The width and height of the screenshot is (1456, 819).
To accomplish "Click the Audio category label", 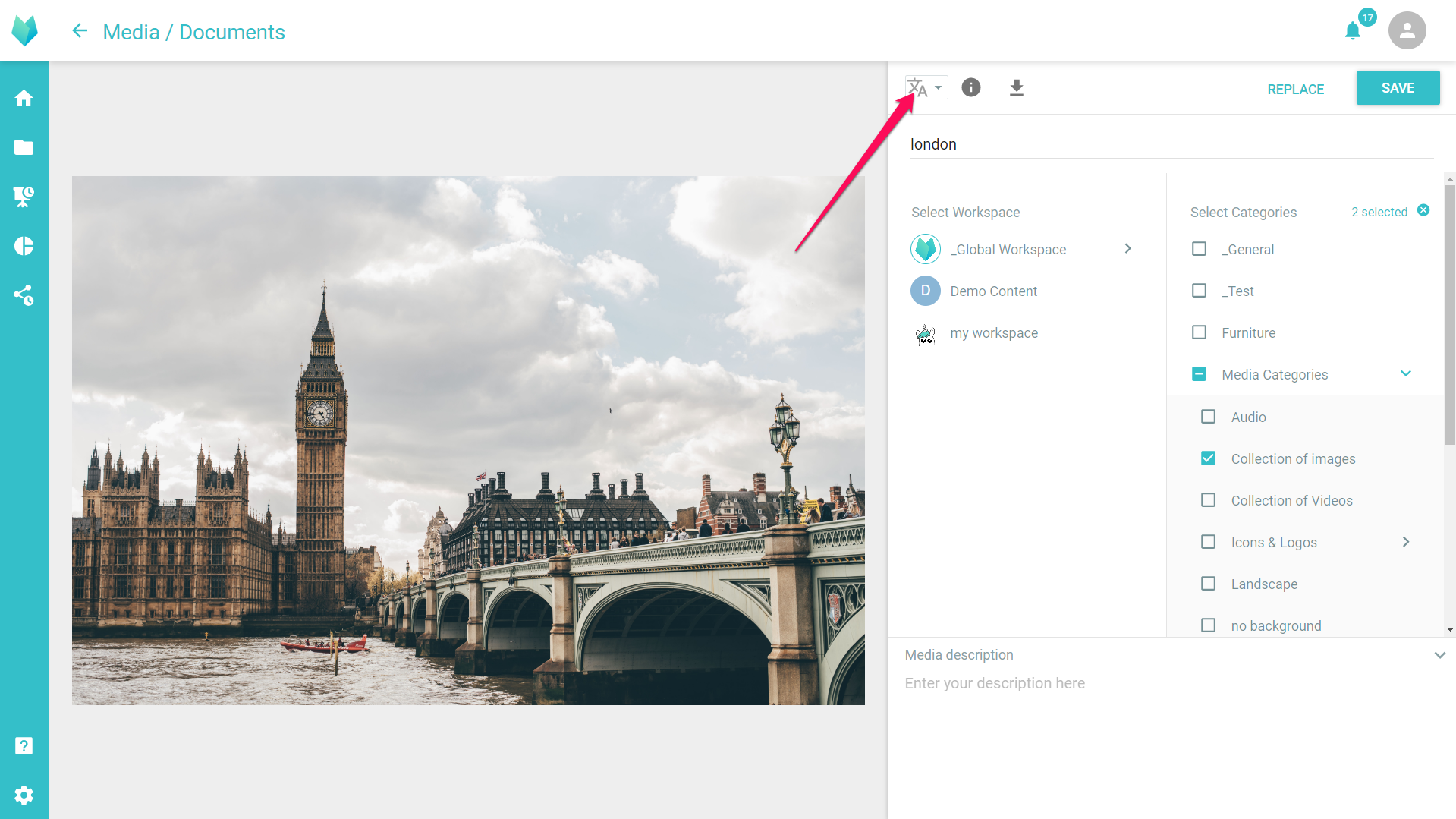I will pos(1248,417).
